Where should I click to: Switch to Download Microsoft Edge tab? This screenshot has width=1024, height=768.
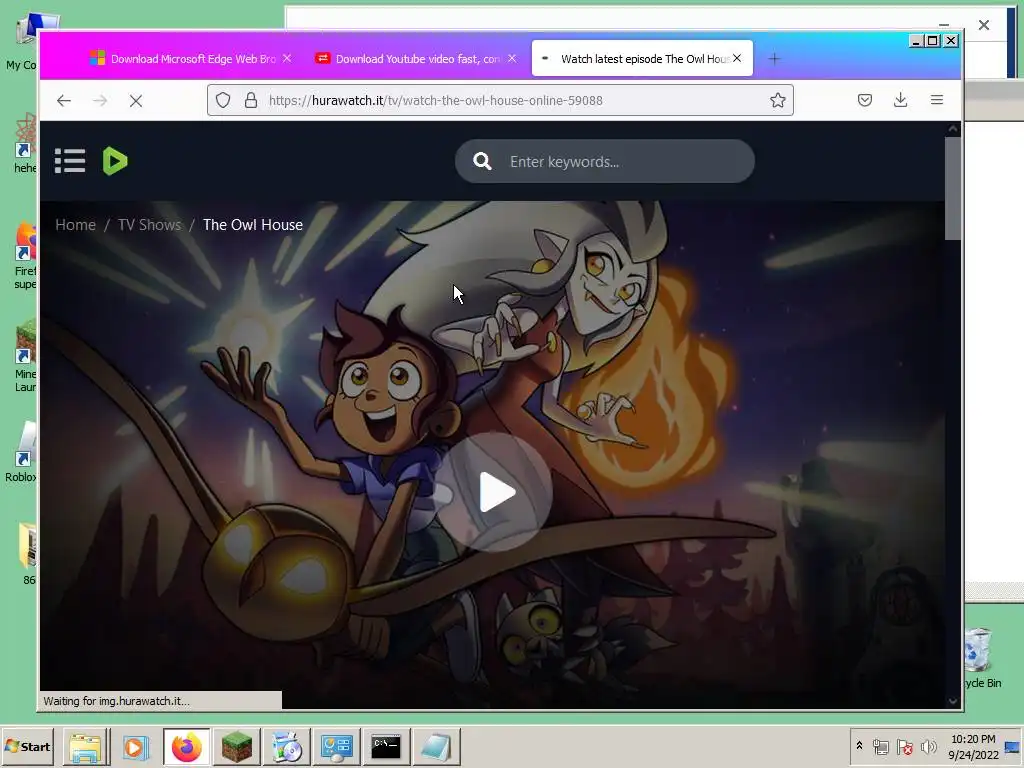[189, 59]
